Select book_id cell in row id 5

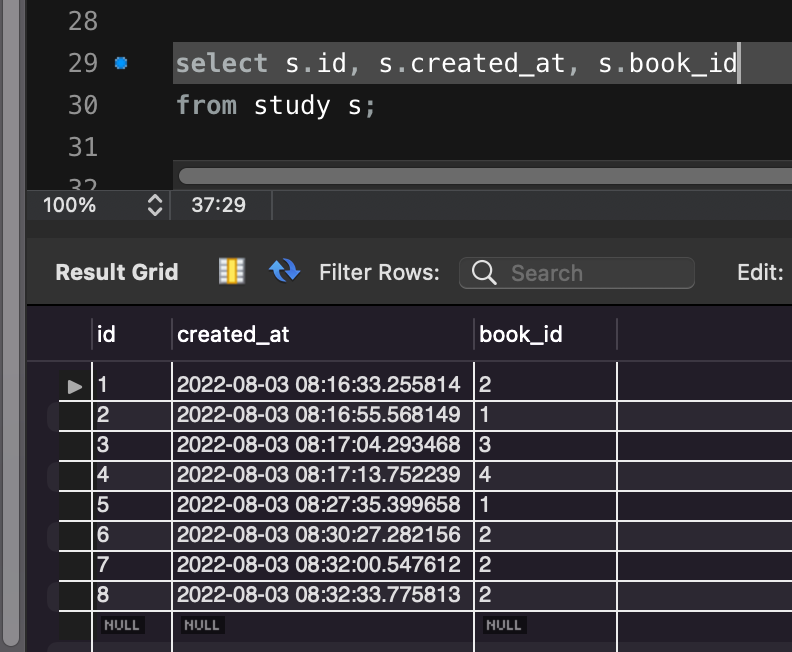546,505
